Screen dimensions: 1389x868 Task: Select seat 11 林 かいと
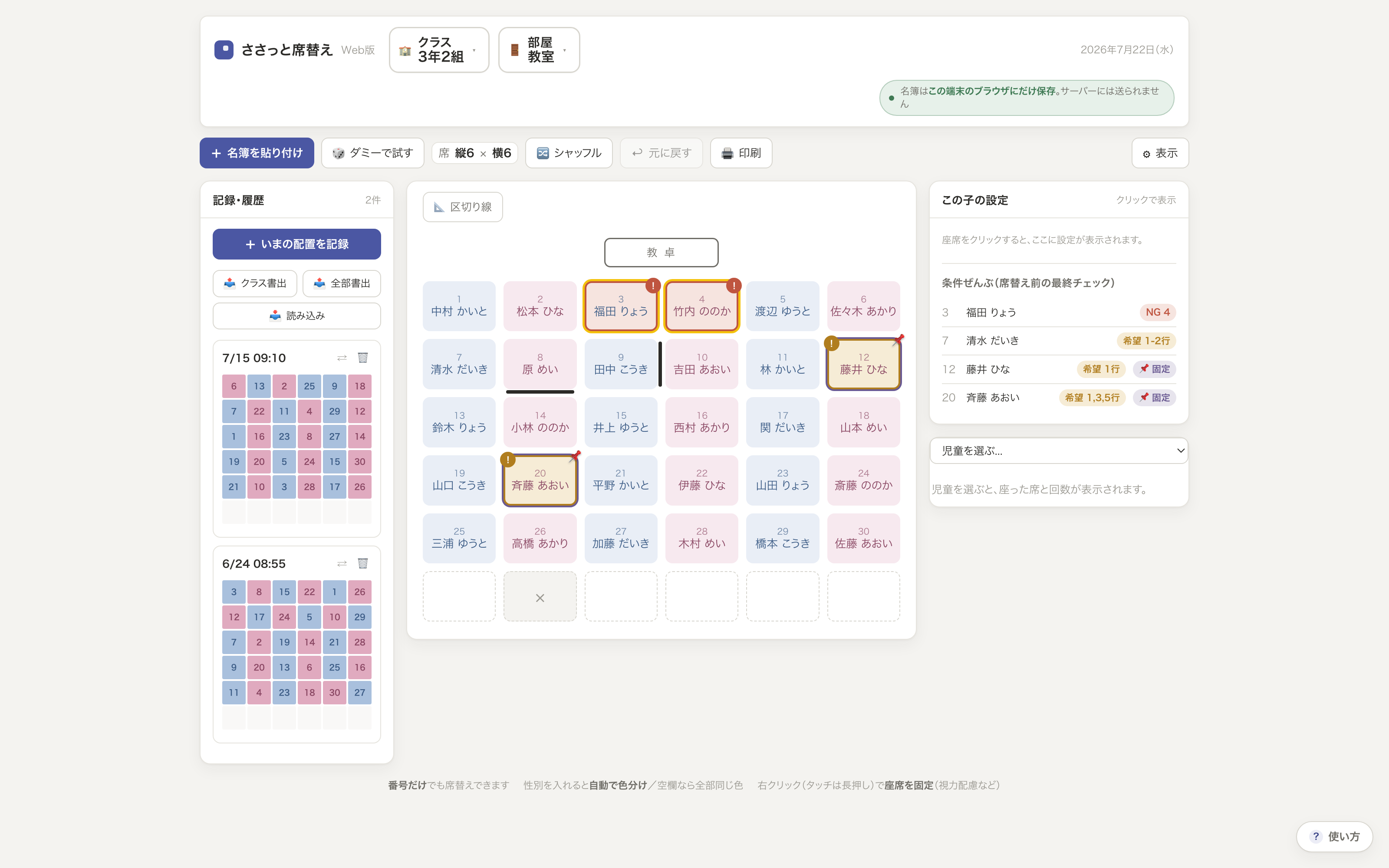click(x=782, y=364)
